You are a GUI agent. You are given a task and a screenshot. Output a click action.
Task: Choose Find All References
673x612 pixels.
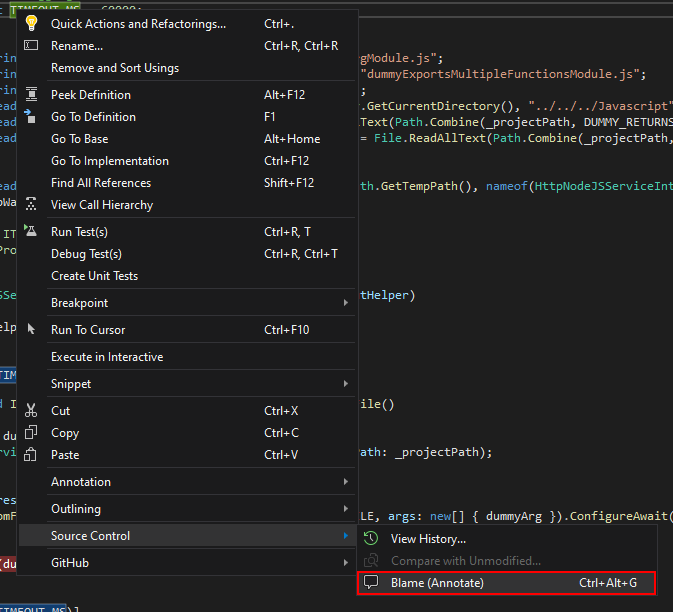[x=187, y=183]
